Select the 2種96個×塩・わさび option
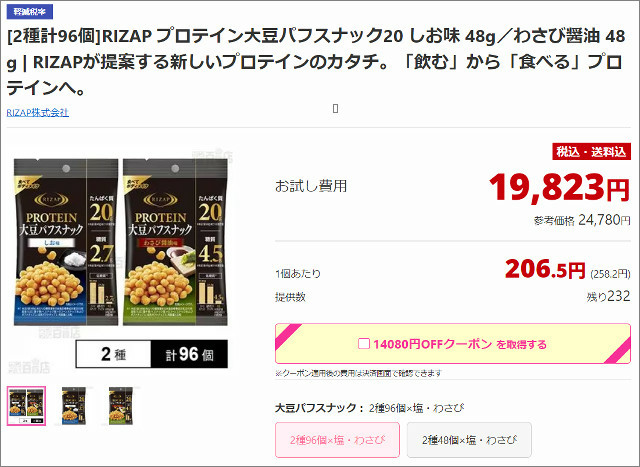 (x=337, y=440)
